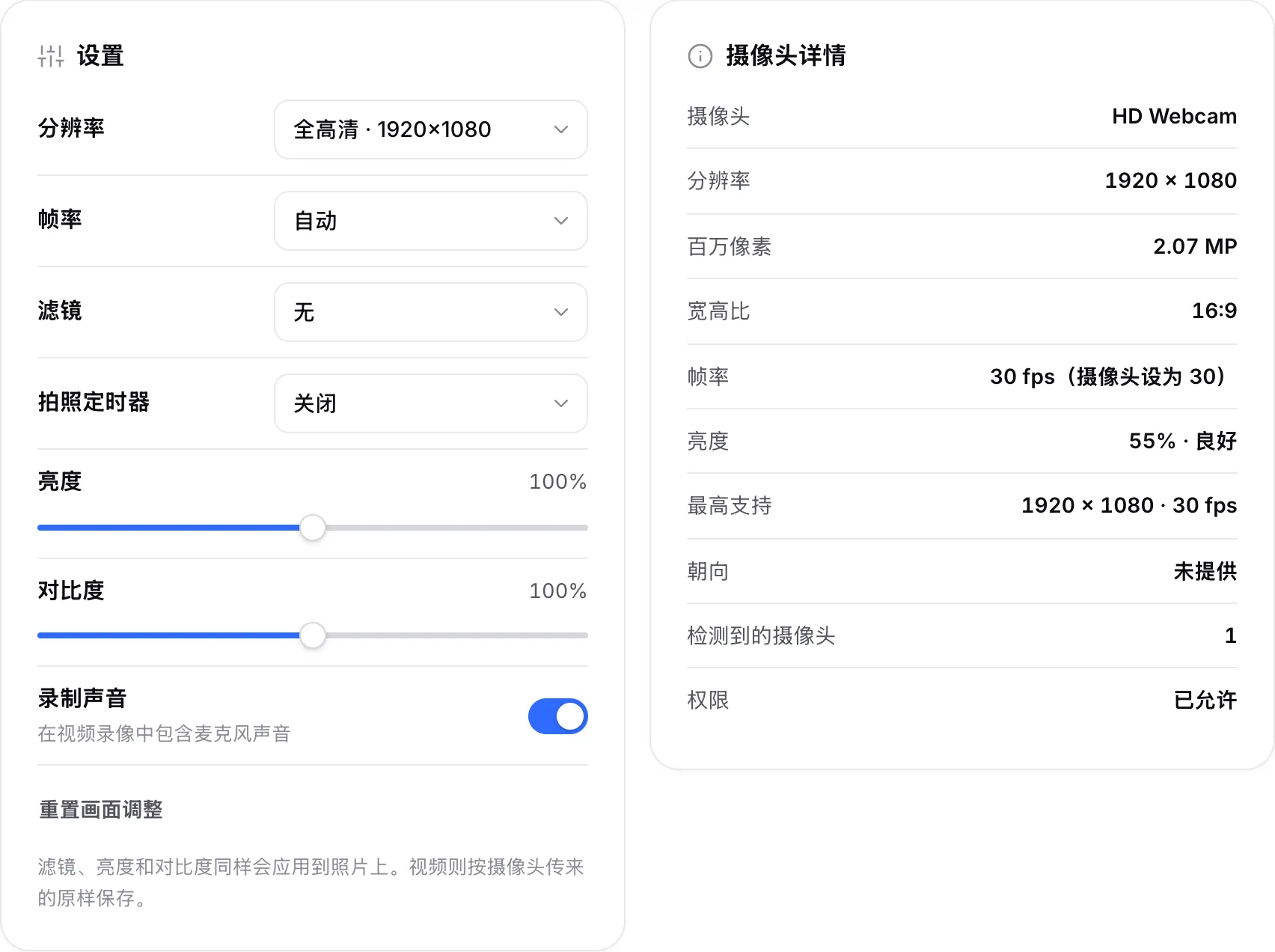Image resolution: width=1275 pixels, height=952 pixels.
Task: Click the 权限 label
Action: (x=708, y=700)
